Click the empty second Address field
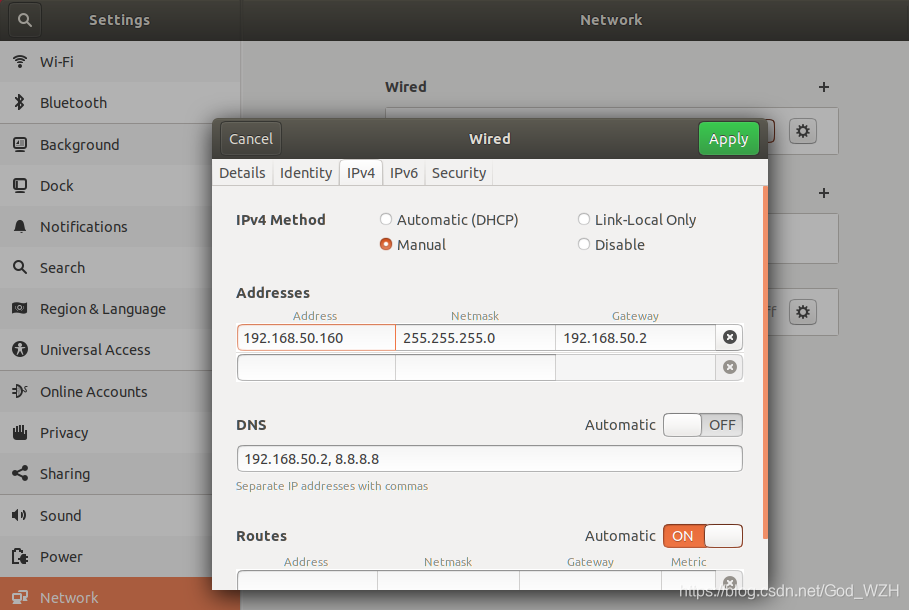This screenshot has height=610, width=909. click(316, 367)
